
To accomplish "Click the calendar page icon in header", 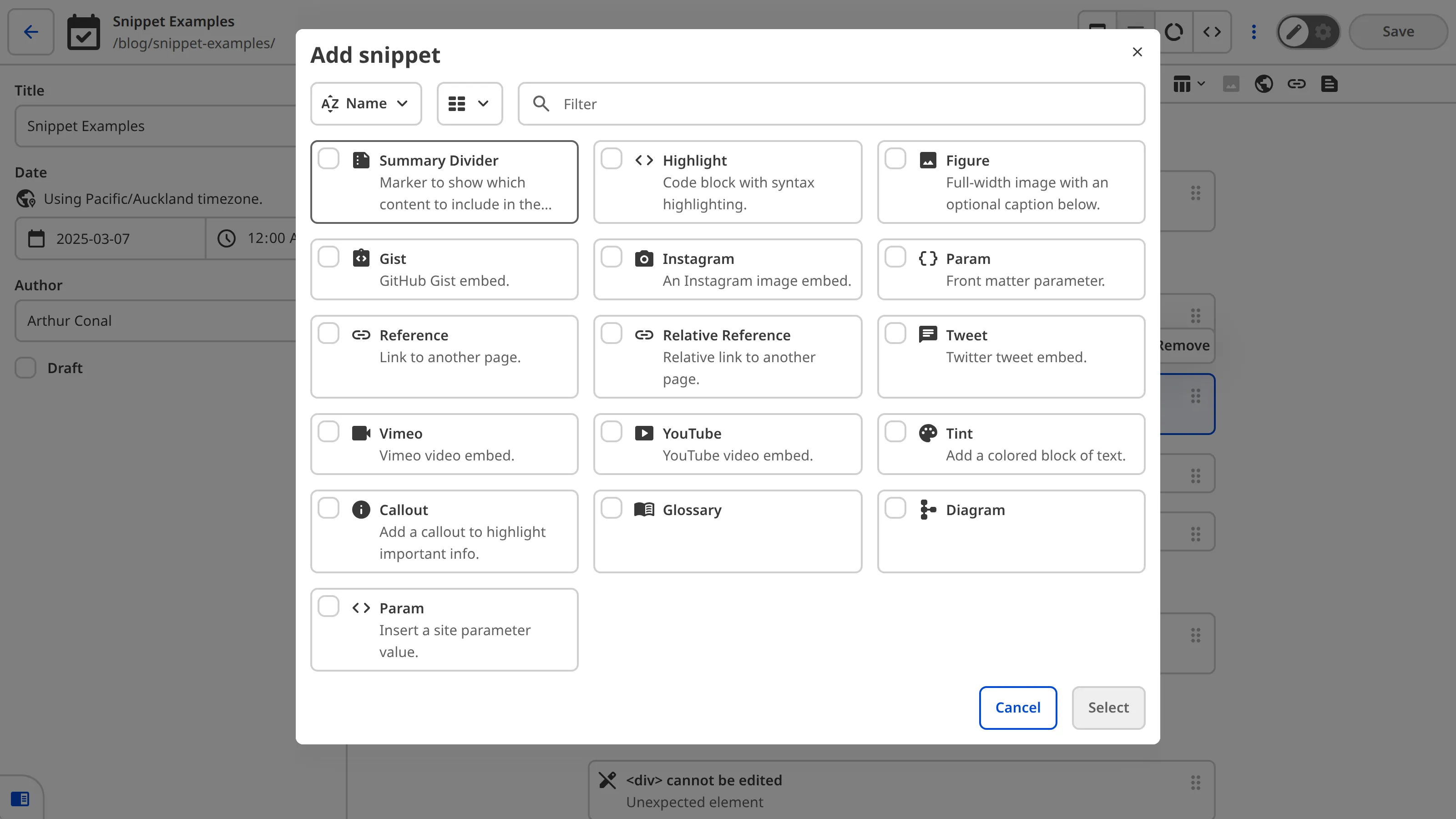I will coord(84,32).
